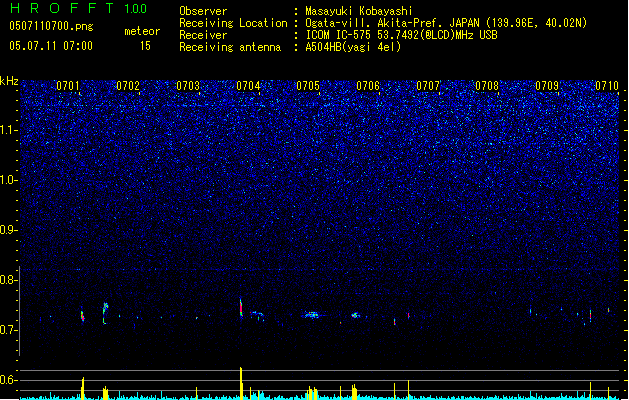Click the date stamp 05.07.11 07:00
The image size is (629, 400).
(51, 46)
